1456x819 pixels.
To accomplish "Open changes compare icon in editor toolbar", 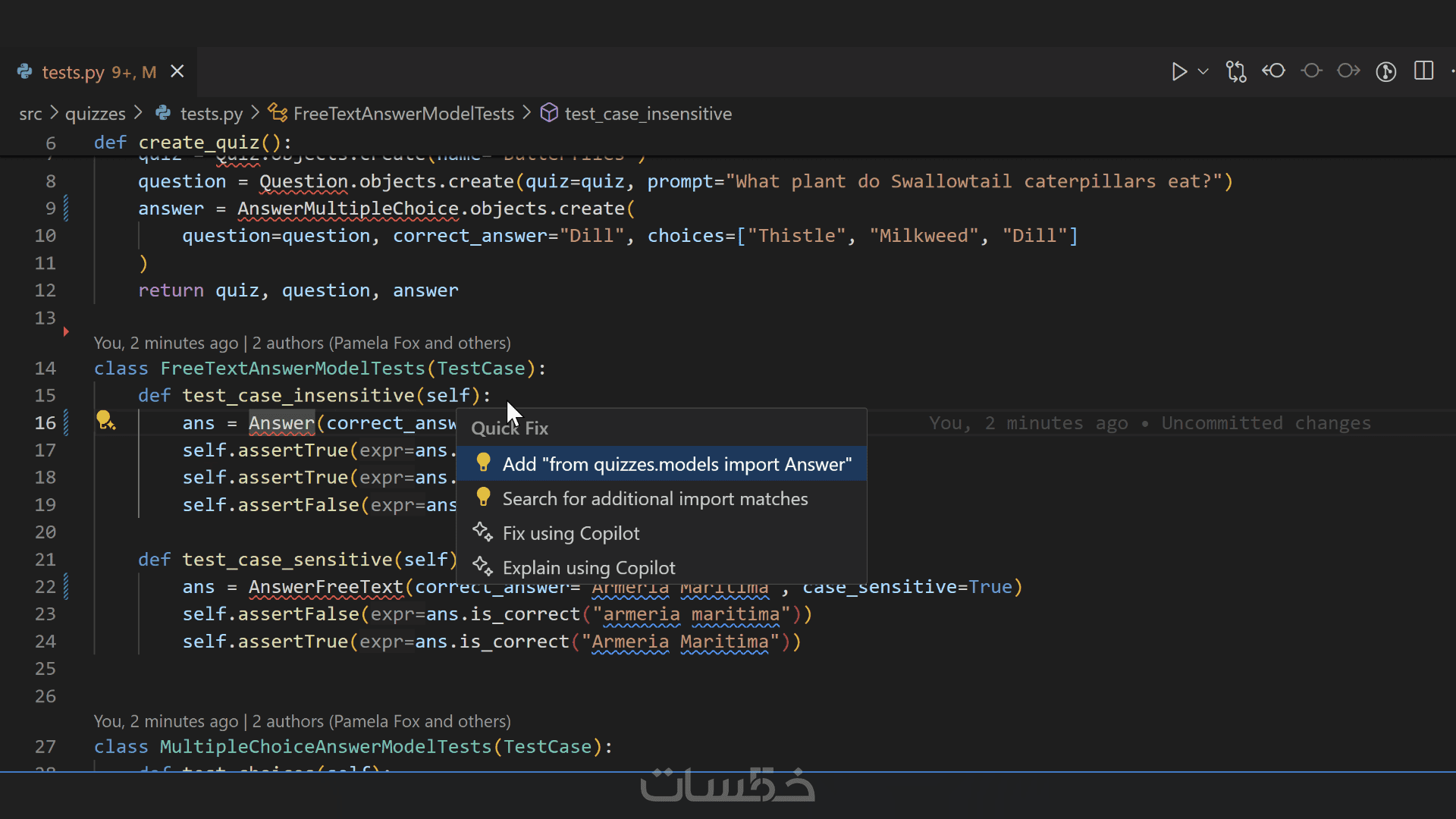I will tap(1236, 71).
